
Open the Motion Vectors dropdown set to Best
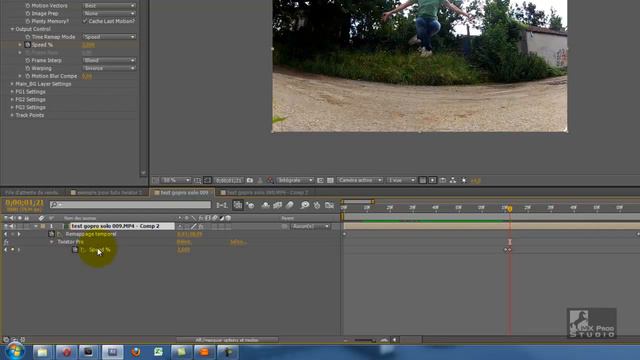coord(109,6)
